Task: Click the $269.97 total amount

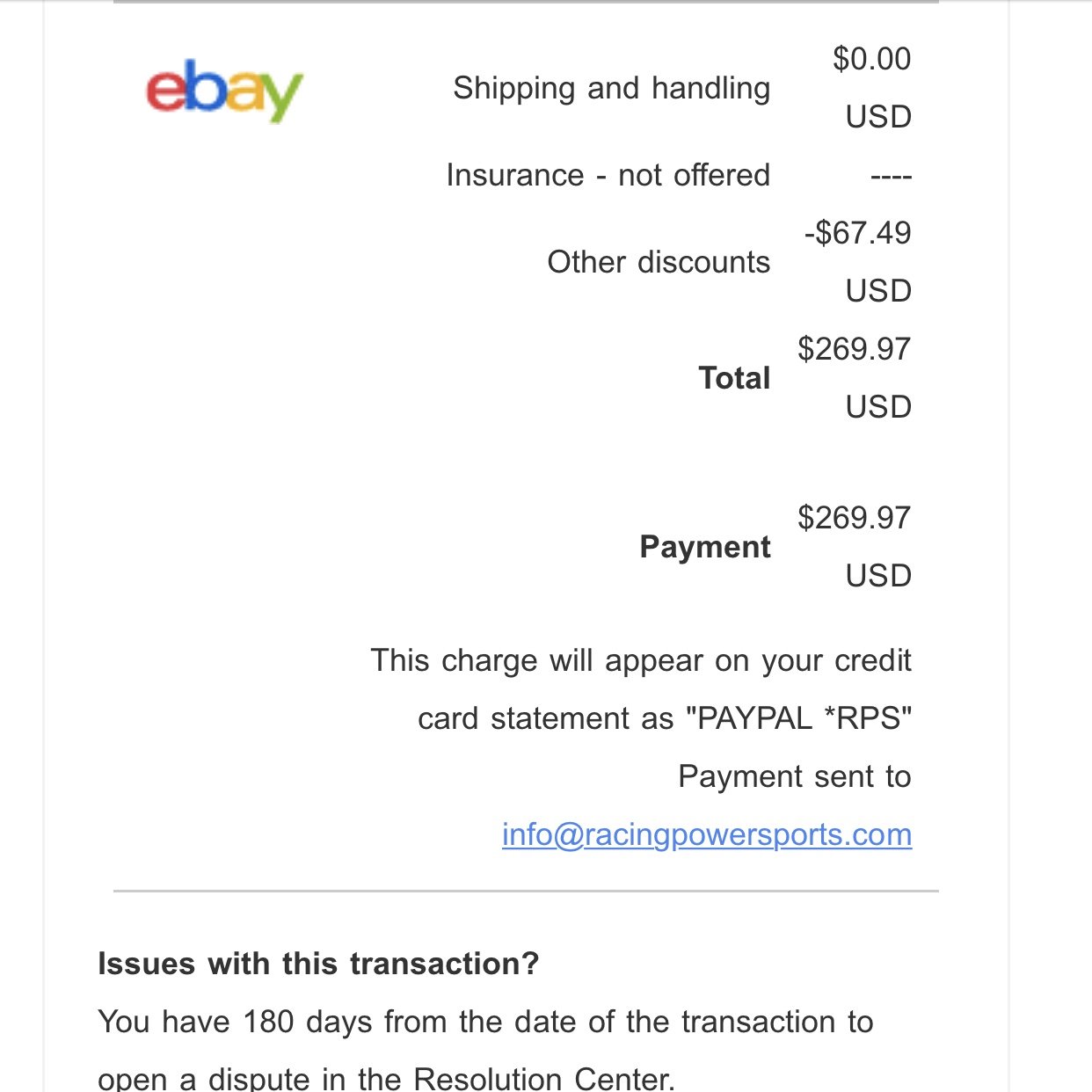Action: click(x=855, y=349)
